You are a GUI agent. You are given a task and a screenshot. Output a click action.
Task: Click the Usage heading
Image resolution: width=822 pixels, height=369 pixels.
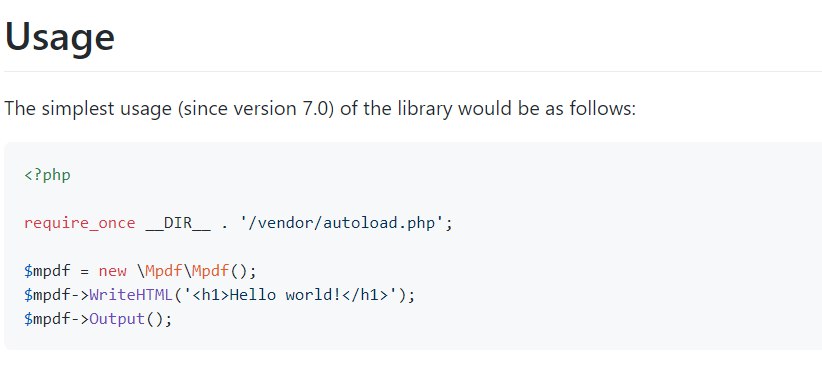click(59, 37)
